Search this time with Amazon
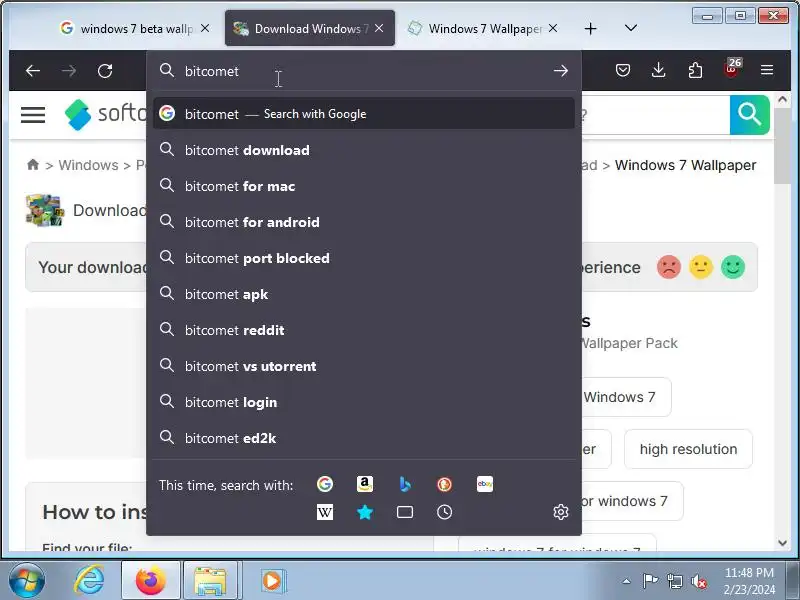The height and width of the screenshot is (600, 800). pos(365,484)
